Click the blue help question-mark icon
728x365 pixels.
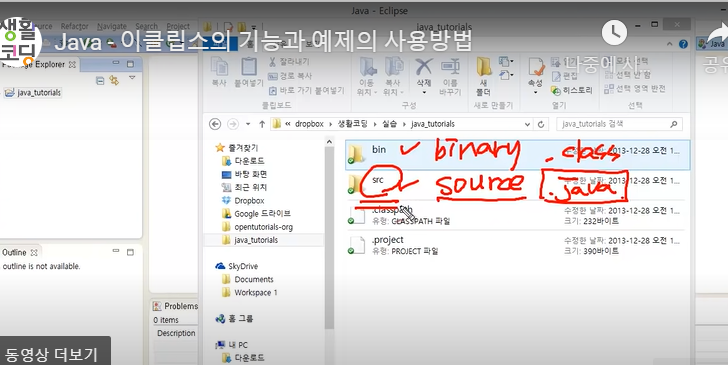coord(683,44)
